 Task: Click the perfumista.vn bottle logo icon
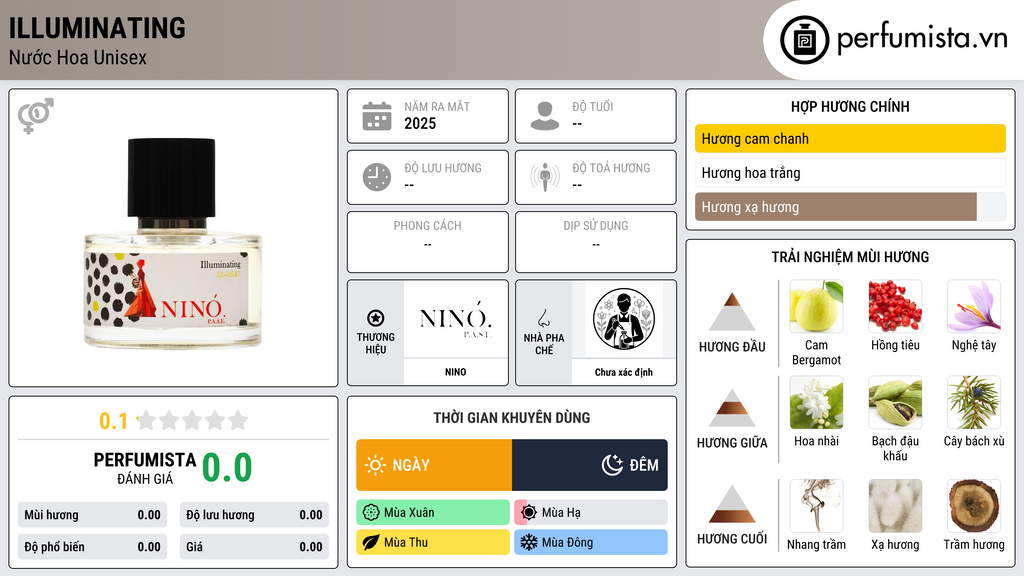[804, 40]
